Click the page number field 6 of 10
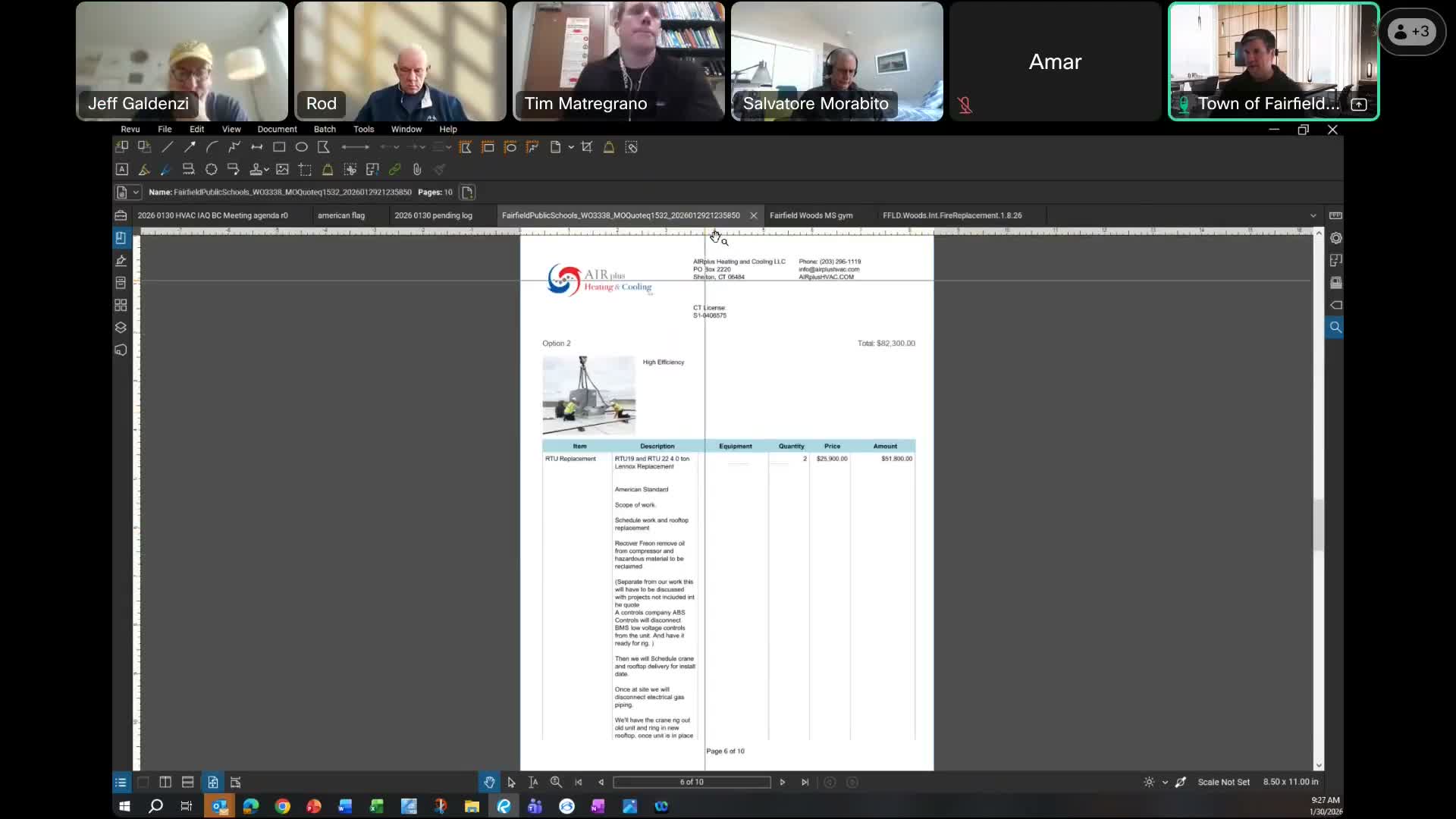Screen dimensions: 1456x819 (x=692, y=782)
